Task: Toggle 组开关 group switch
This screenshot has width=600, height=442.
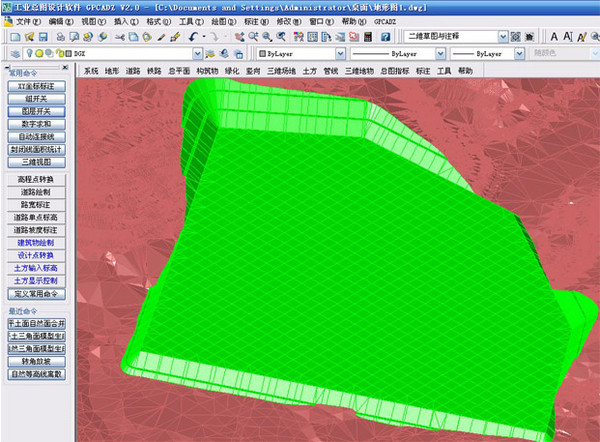Action: pos(36,99)
